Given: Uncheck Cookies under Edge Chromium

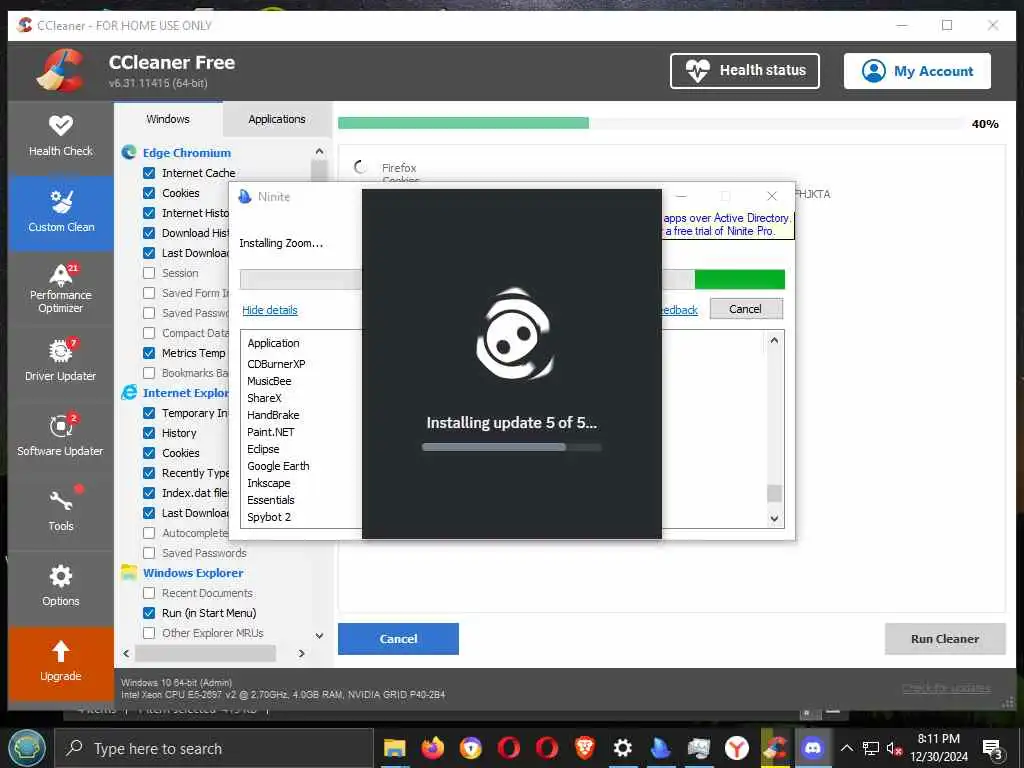Looking at the screenshot, I should point(149,193).
